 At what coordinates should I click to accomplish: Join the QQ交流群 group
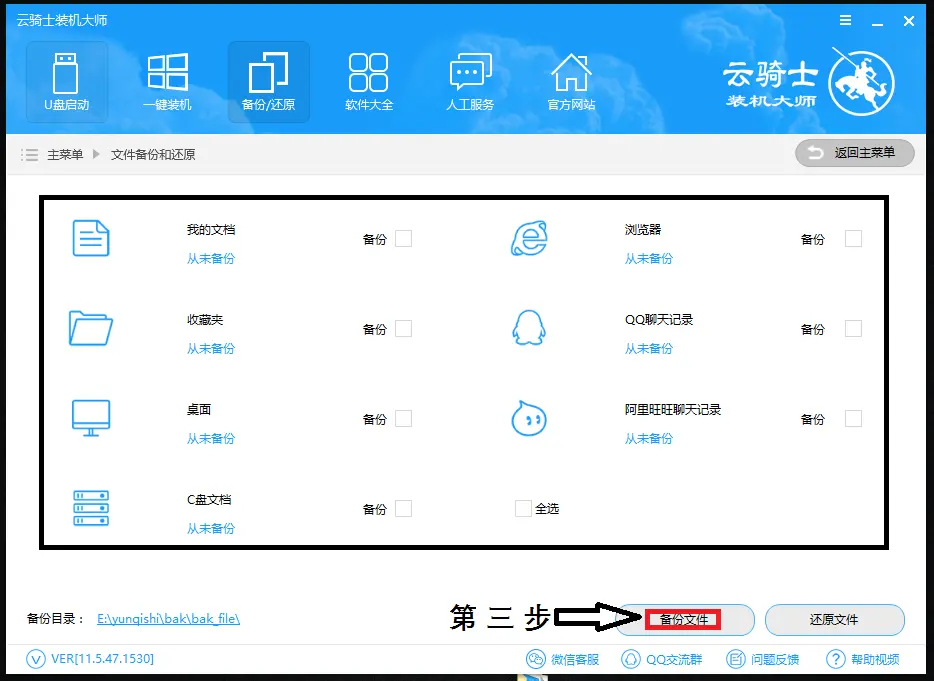661,659
